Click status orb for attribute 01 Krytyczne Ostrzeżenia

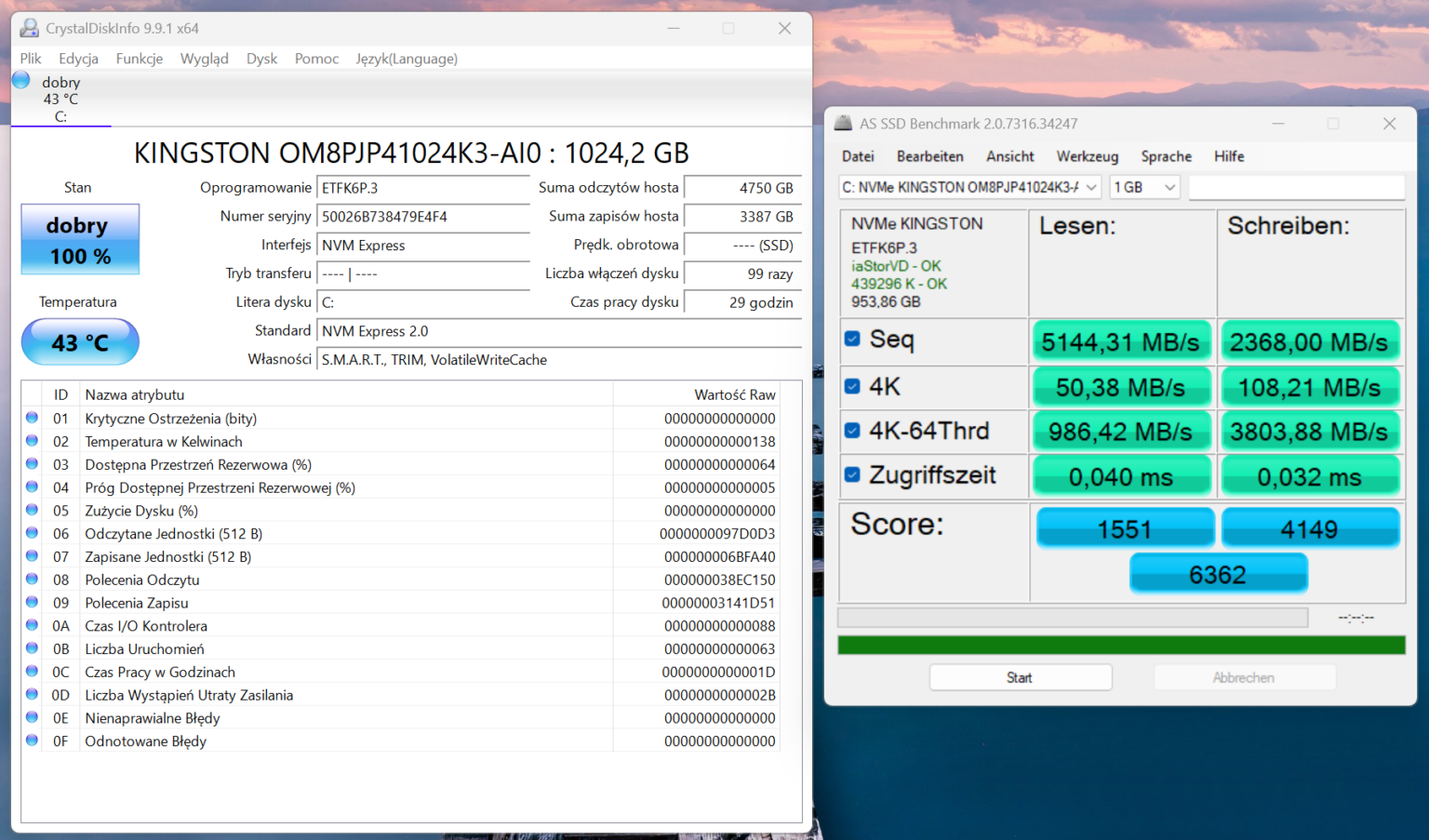coord(32,418)
